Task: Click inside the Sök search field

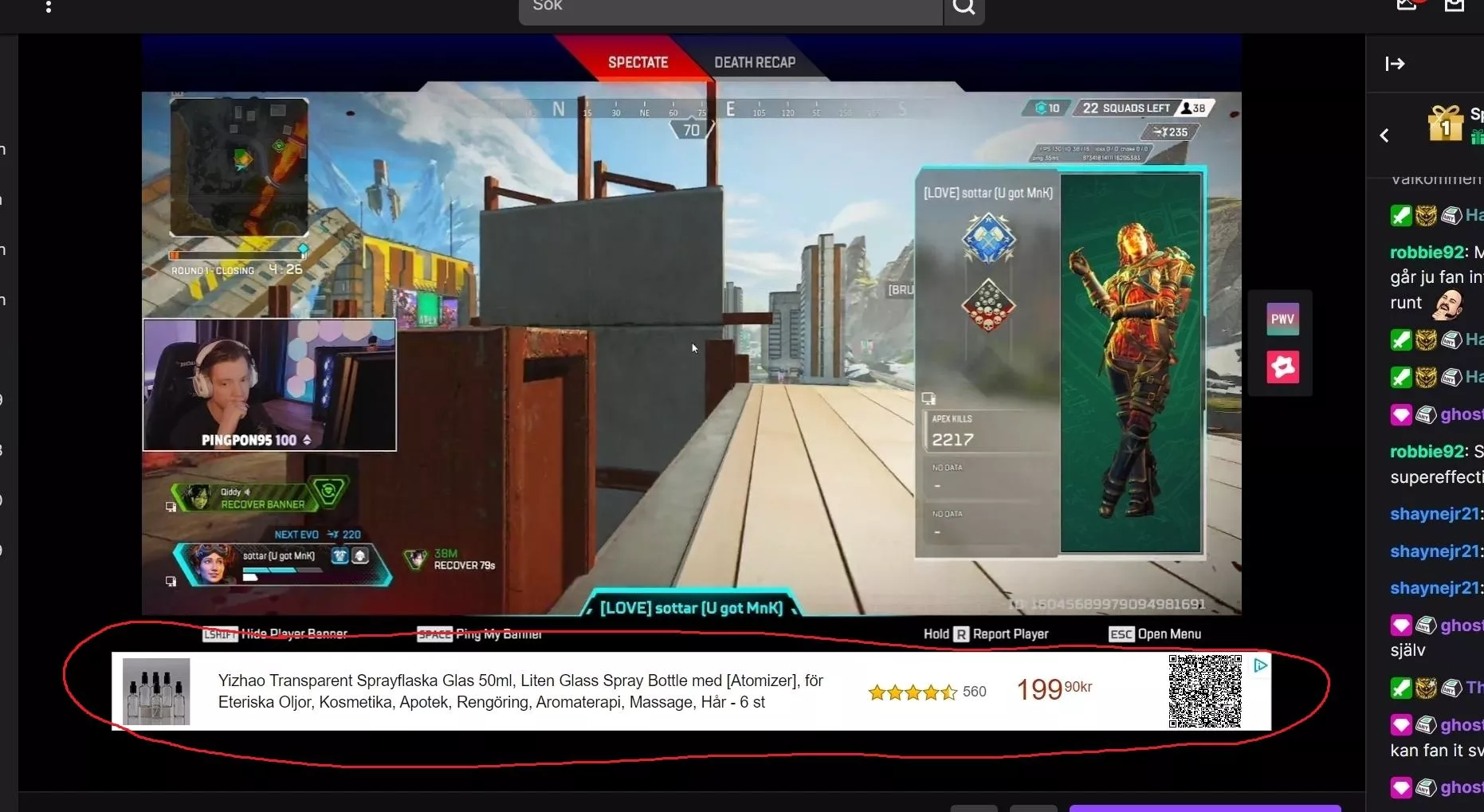Action: click(x=717, y=6)
